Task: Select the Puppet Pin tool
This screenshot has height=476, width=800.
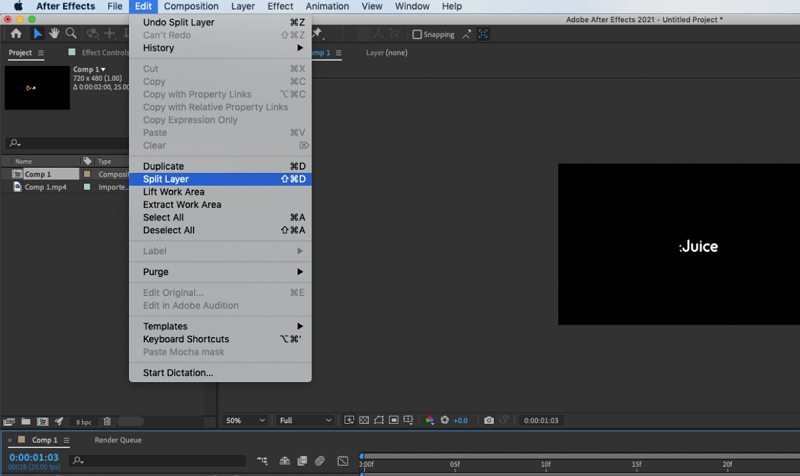Action: point(317,34)
